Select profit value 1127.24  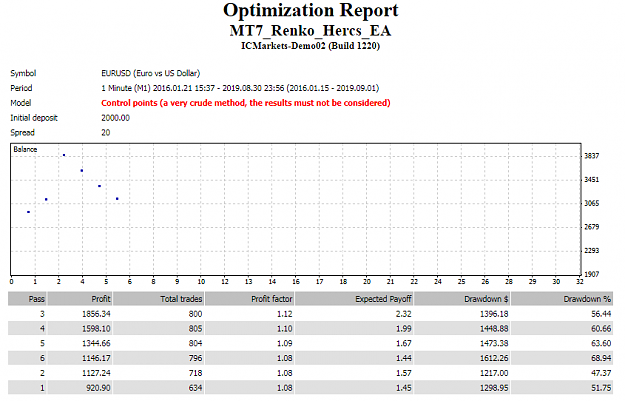(x=96, y=373)
